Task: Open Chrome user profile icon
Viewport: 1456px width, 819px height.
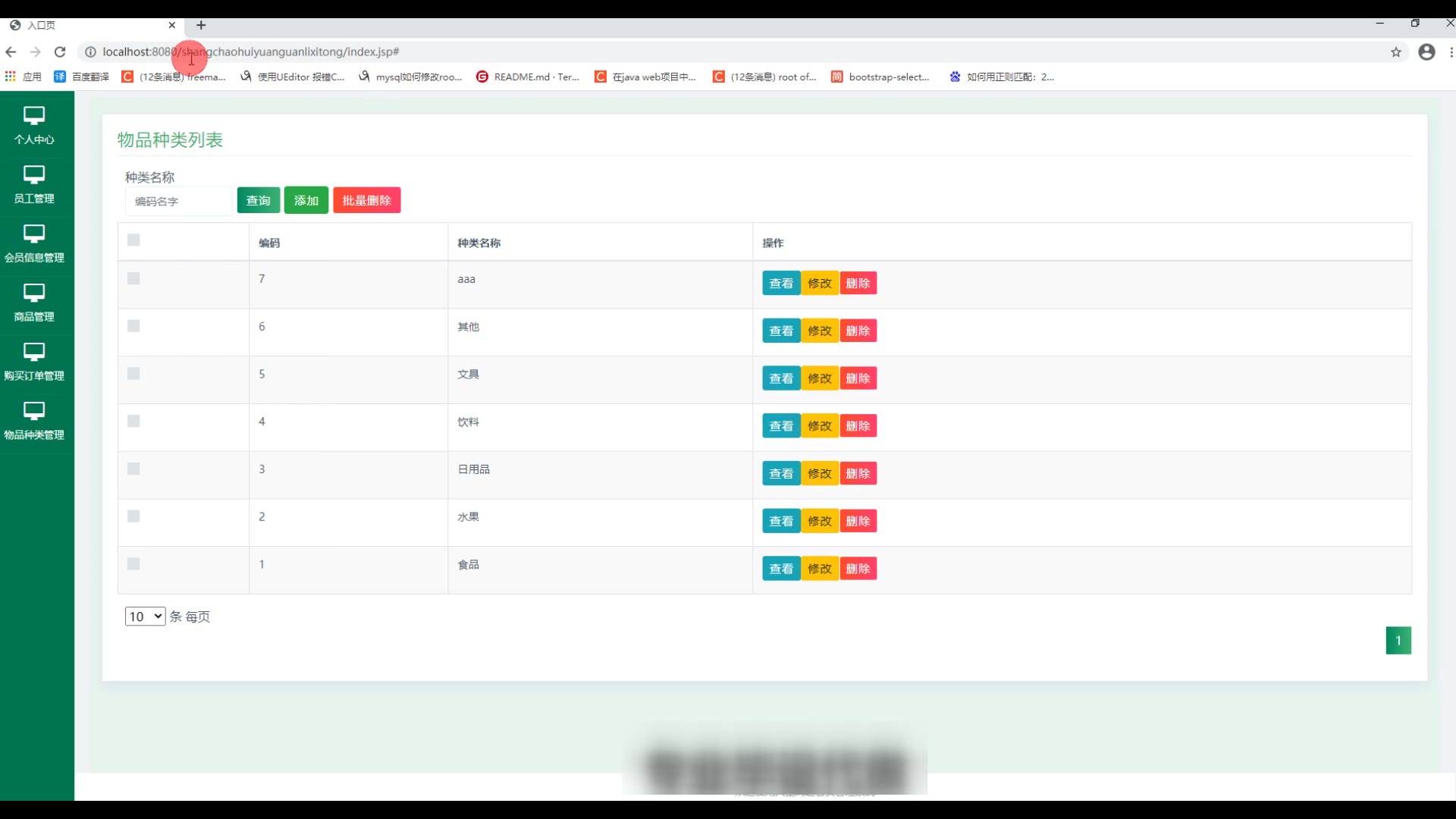Action: click(1426, 52)
